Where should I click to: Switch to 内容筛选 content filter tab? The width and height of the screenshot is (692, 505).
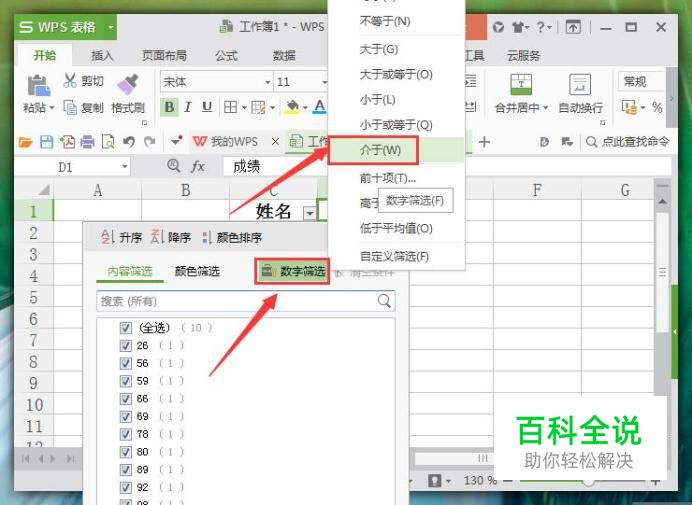point(130,271)
